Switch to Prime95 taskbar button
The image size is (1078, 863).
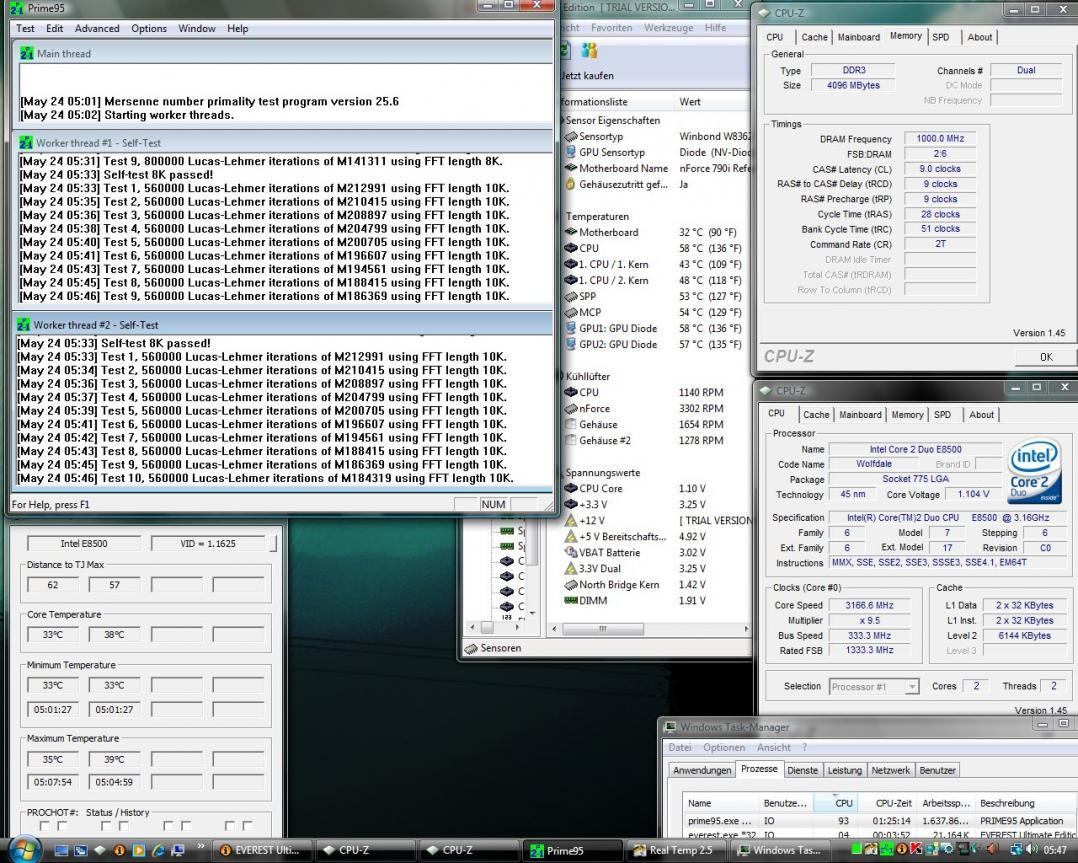coord(573,850)
